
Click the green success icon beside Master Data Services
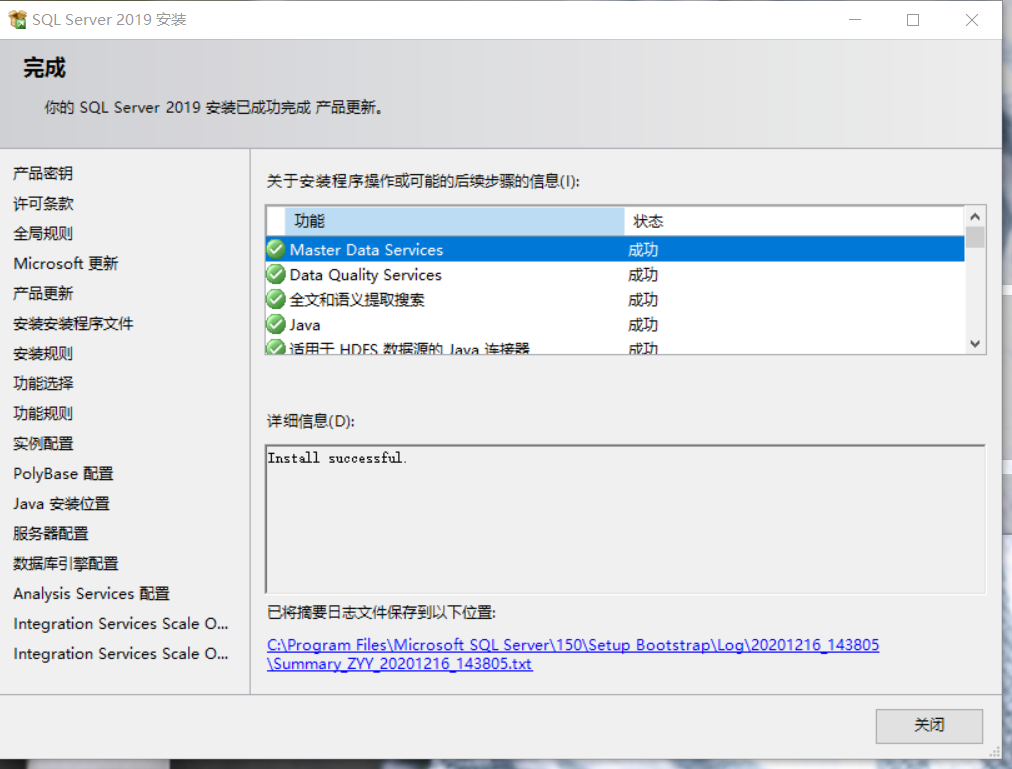(275, 249)
